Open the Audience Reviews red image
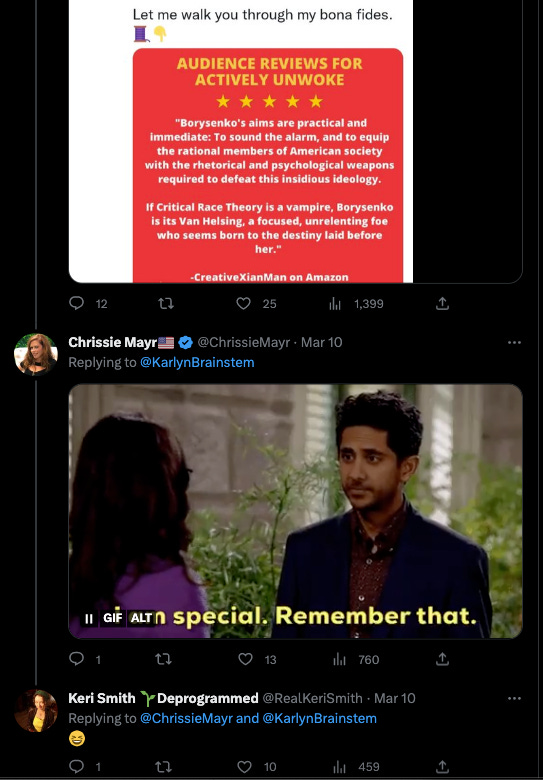Screen dimensions: 543x780 coord(268,165)
